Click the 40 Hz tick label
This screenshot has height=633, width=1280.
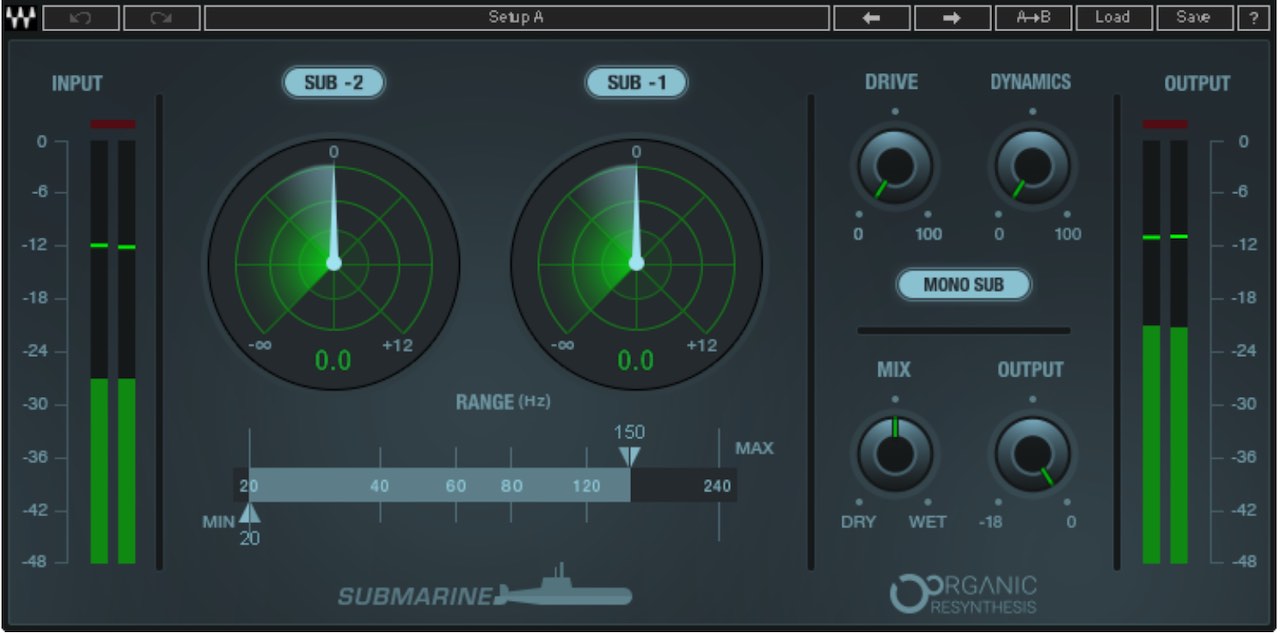pos(379,486)
